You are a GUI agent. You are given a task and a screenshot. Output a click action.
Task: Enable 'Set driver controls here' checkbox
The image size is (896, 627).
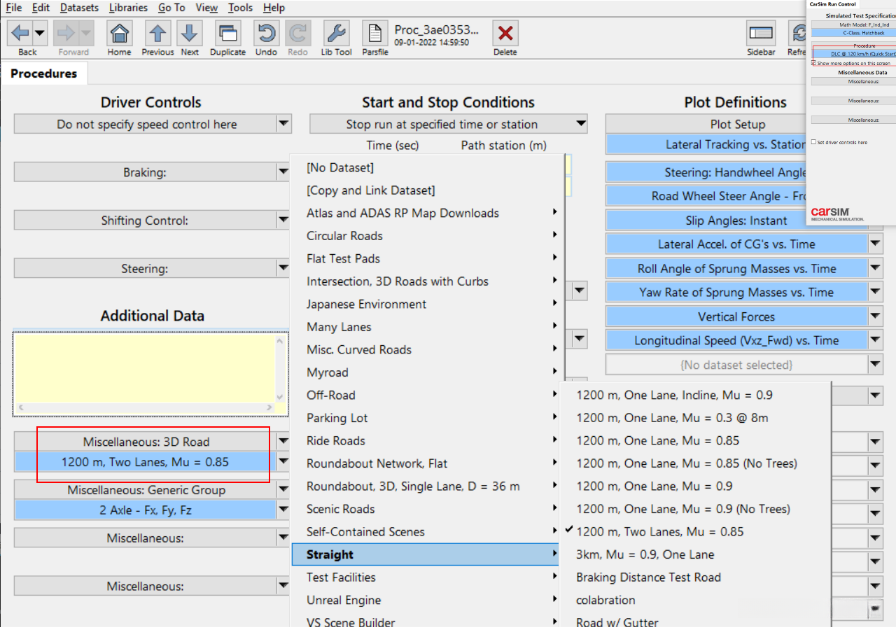(x=813, y=142)
